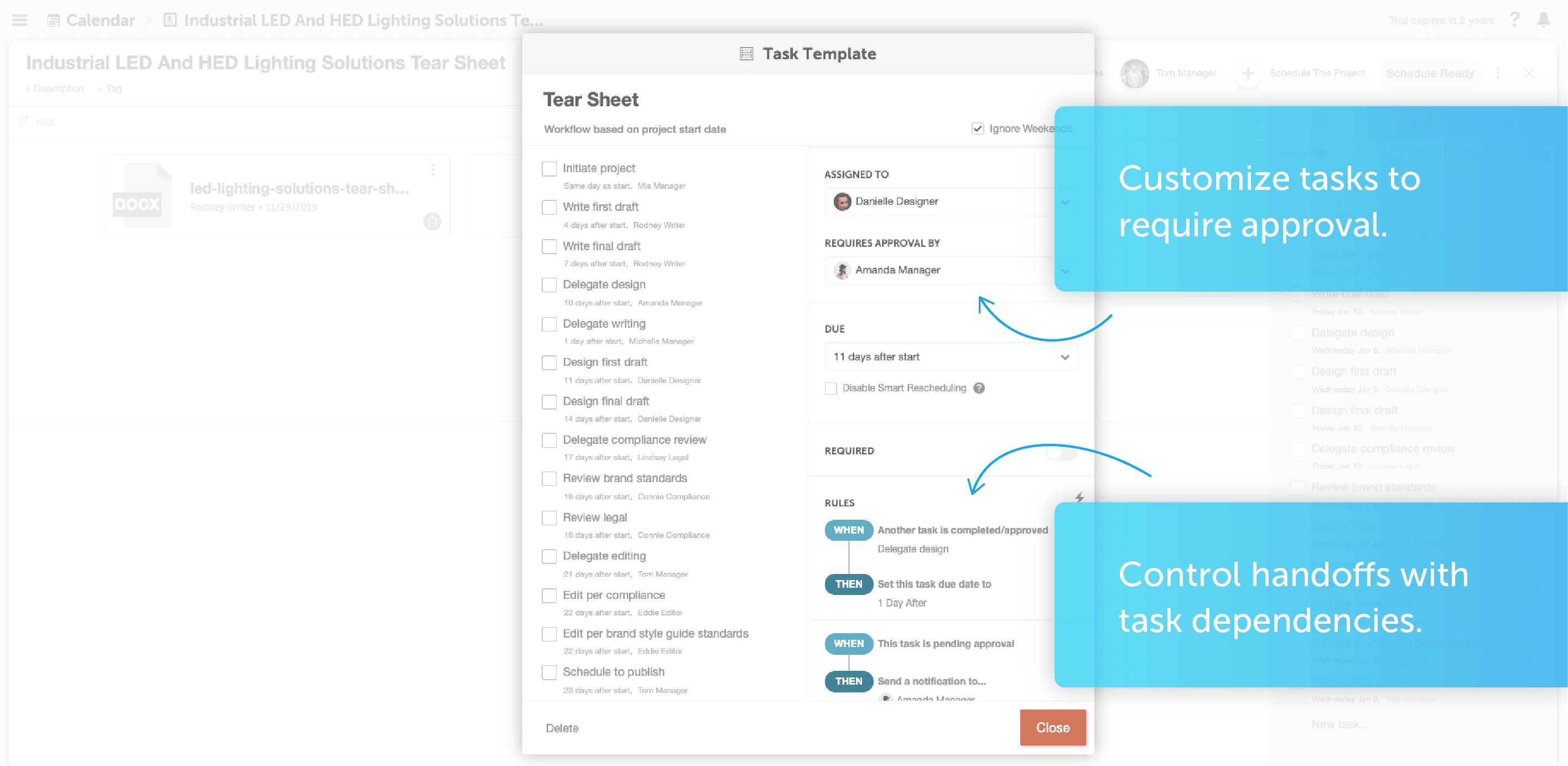Click Amanda Manager's avatar in approval field
Viewport: 1568px width, 766px height.
(842, 270)
